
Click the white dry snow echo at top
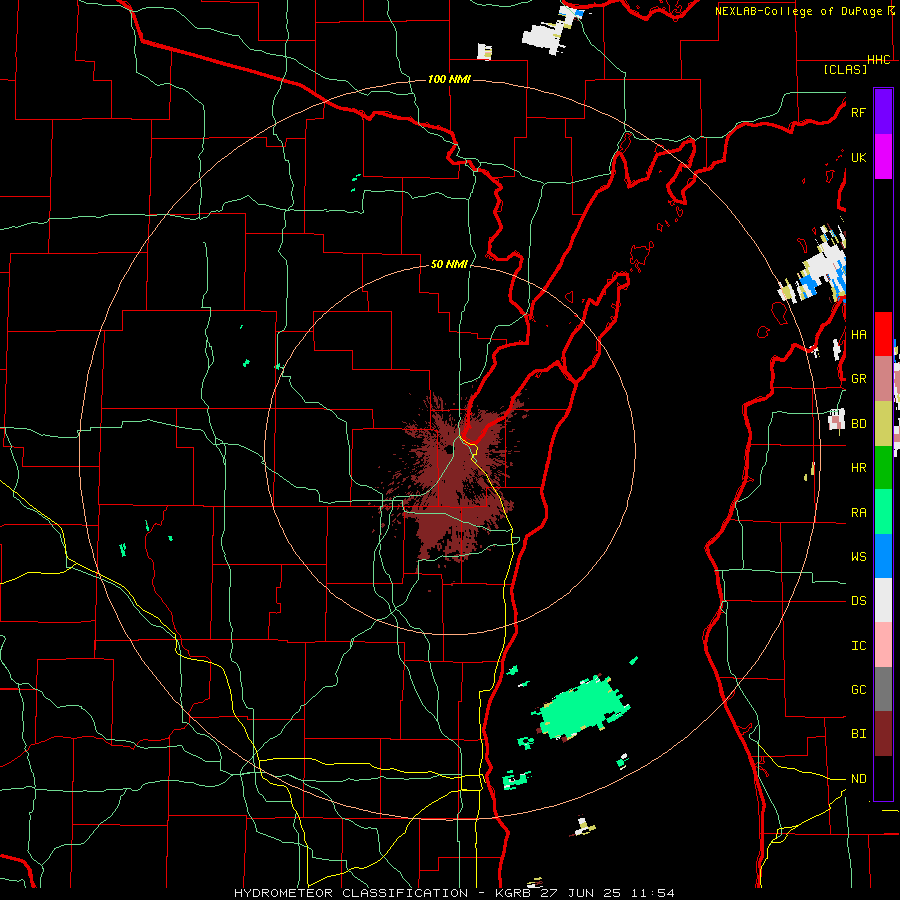(545, 36)
